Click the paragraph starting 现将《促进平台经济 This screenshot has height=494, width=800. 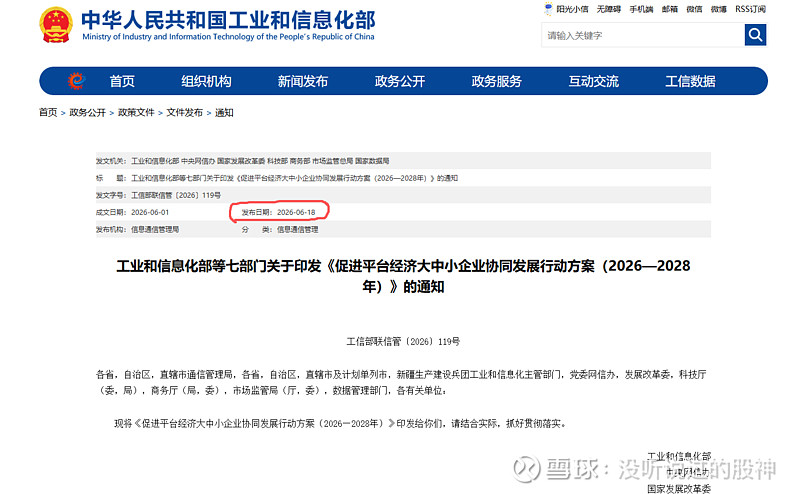coord(340,424)
